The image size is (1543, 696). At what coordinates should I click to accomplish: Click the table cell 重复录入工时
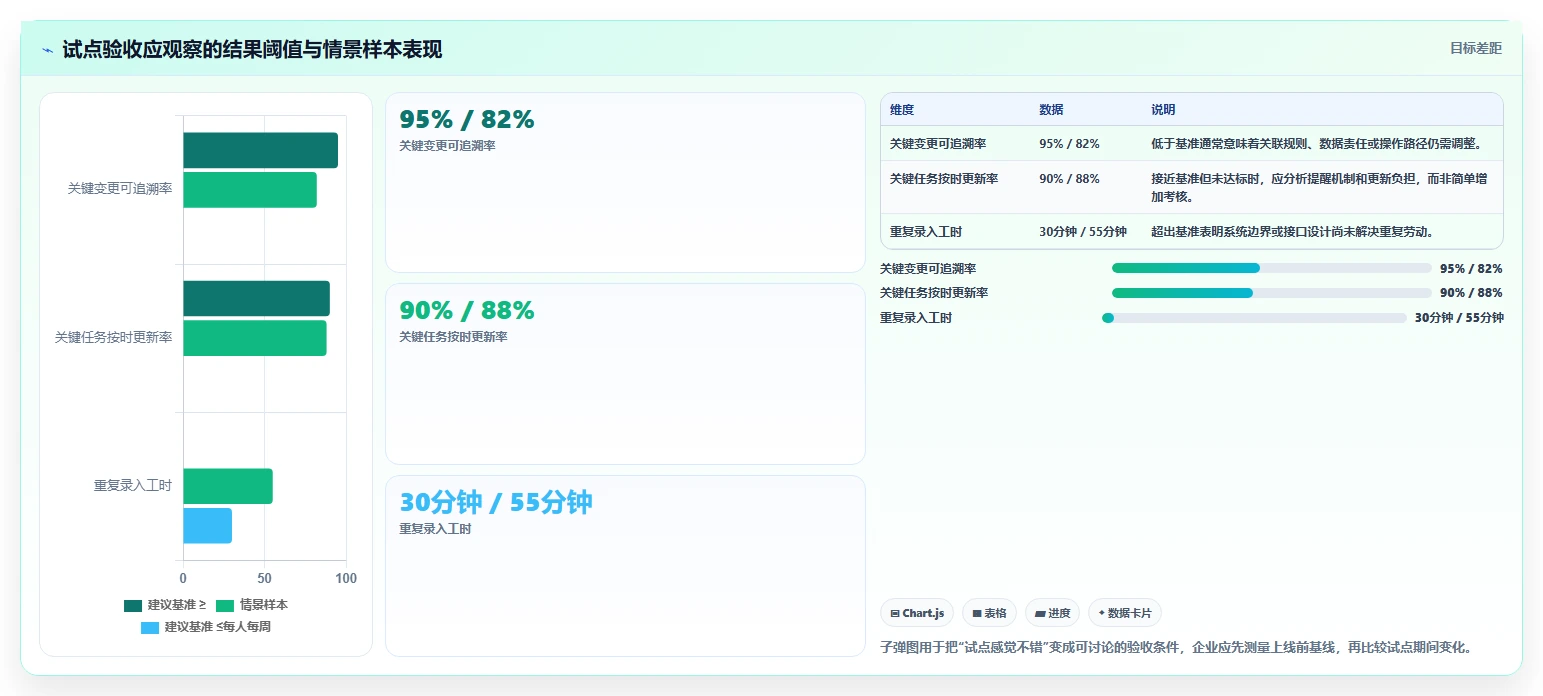tap(926, 232)
